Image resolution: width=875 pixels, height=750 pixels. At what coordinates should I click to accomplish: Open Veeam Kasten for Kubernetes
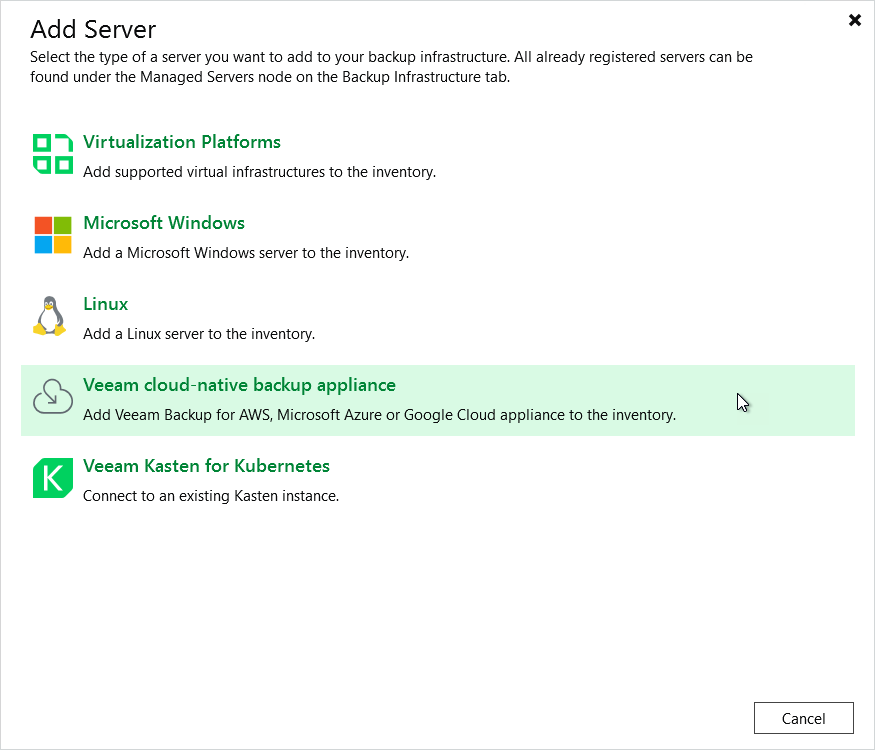206,466
